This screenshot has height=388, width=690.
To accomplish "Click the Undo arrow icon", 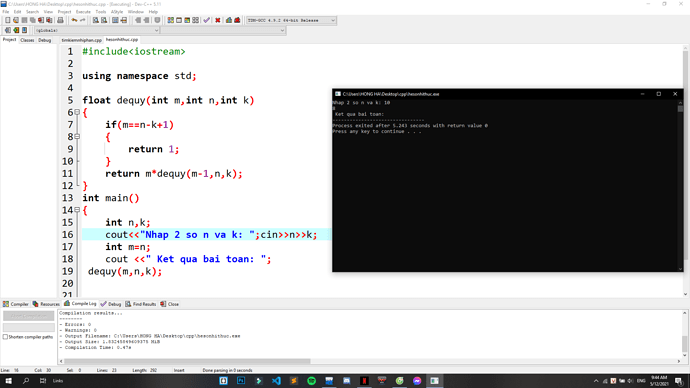I will point(74,20).
